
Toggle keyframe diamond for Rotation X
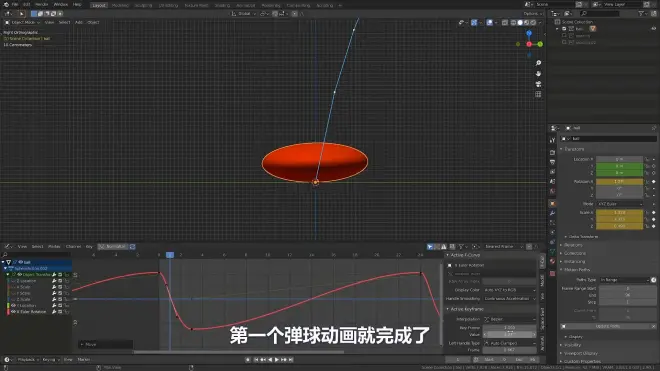[x=654, y=181]
